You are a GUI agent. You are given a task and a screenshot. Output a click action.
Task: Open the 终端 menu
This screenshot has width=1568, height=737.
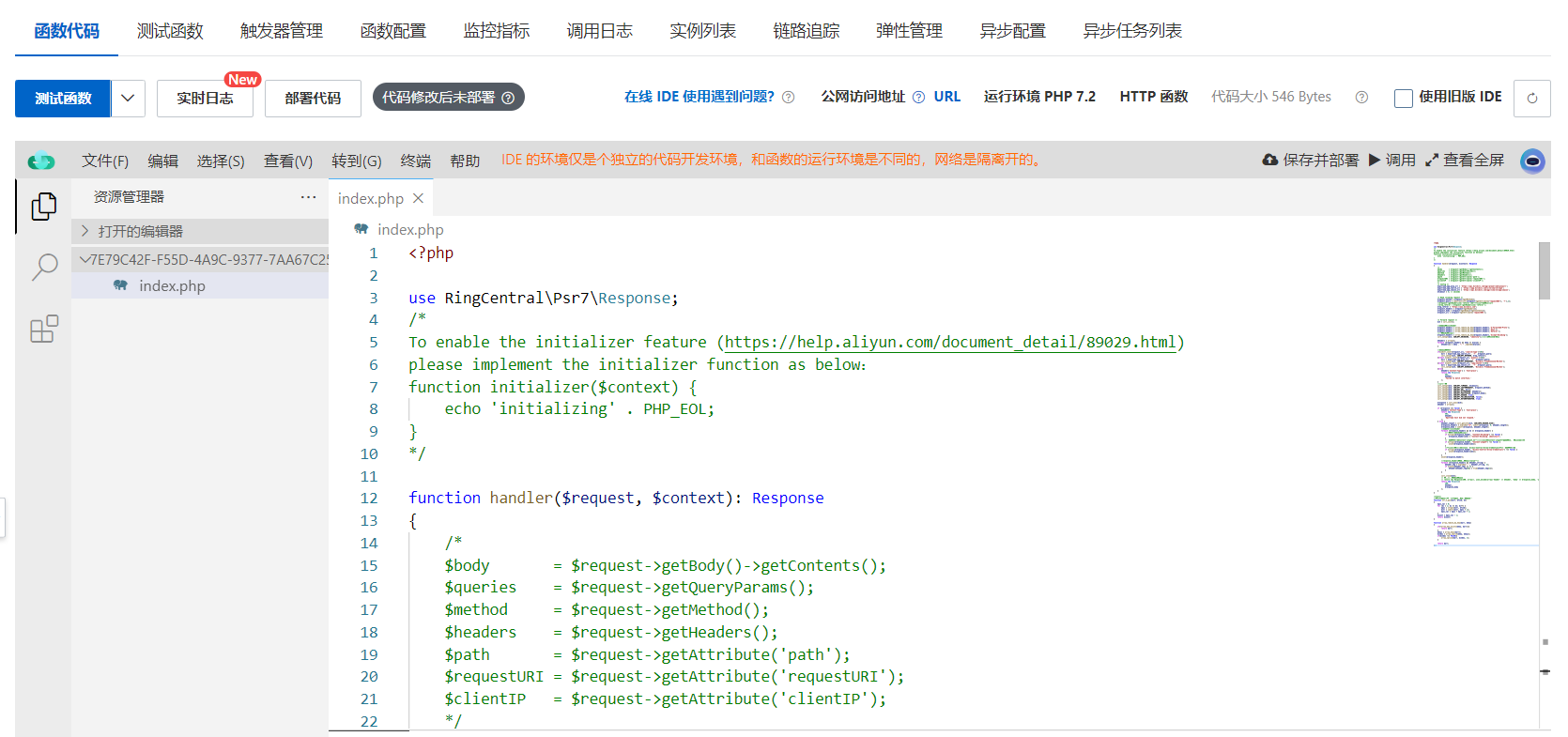(416, 161)
